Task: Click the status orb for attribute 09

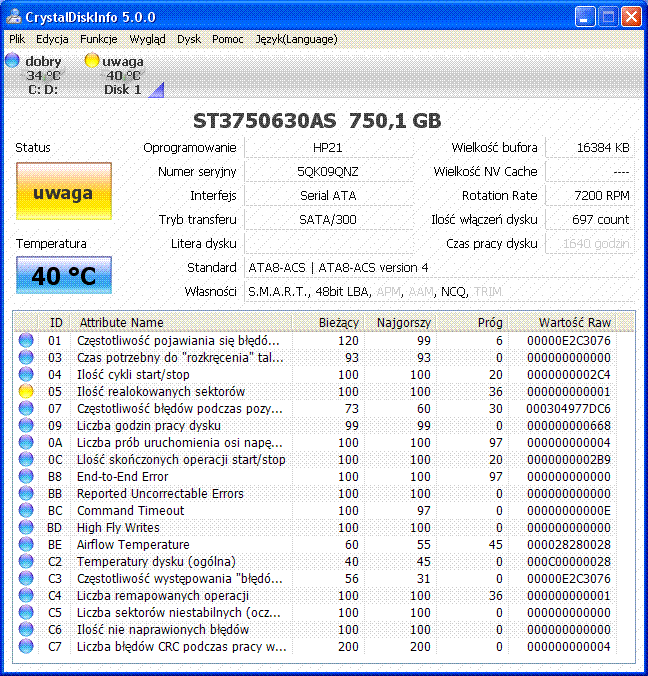Action: [26, 426]
